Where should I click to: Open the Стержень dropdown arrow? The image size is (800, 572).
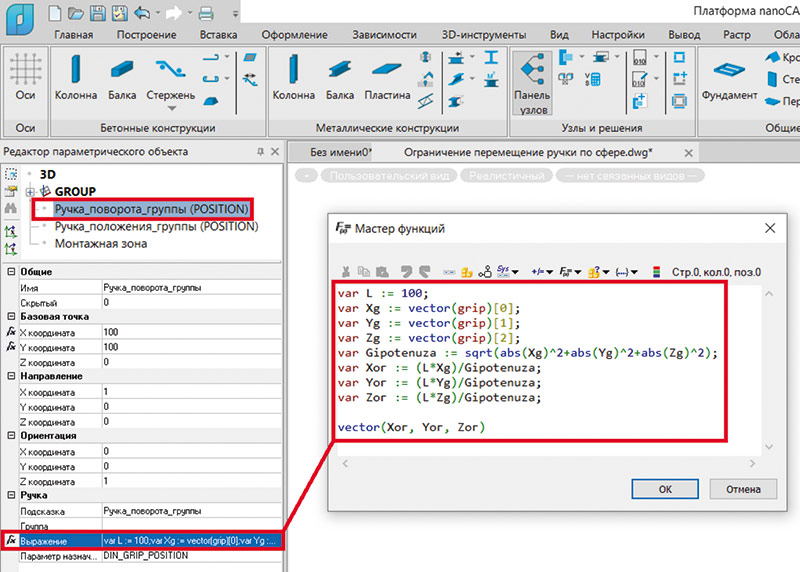[x=171, y=108]
